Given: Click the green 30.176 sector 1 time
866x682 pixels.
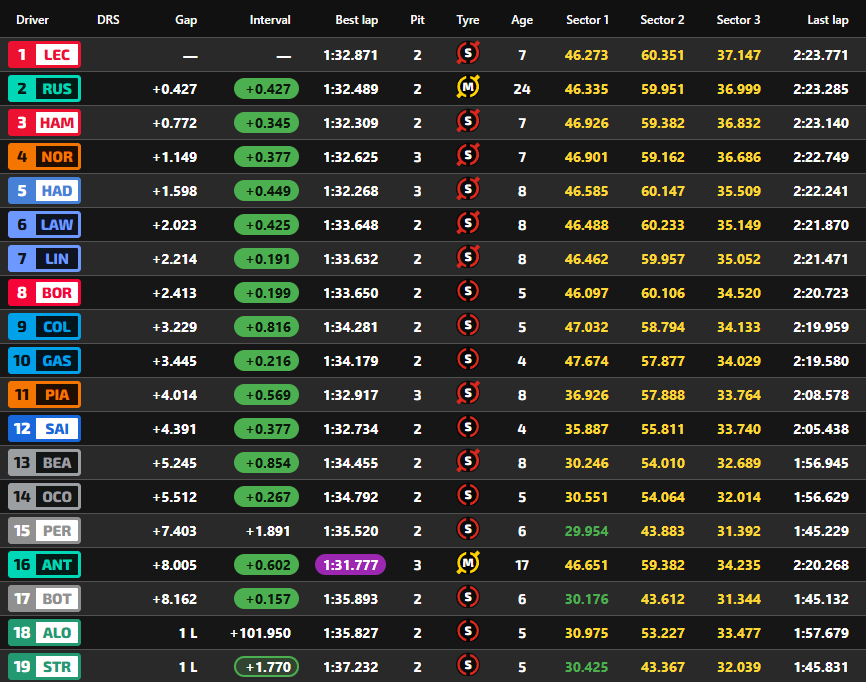Looking at the screenshot, I should coord(587,599).
